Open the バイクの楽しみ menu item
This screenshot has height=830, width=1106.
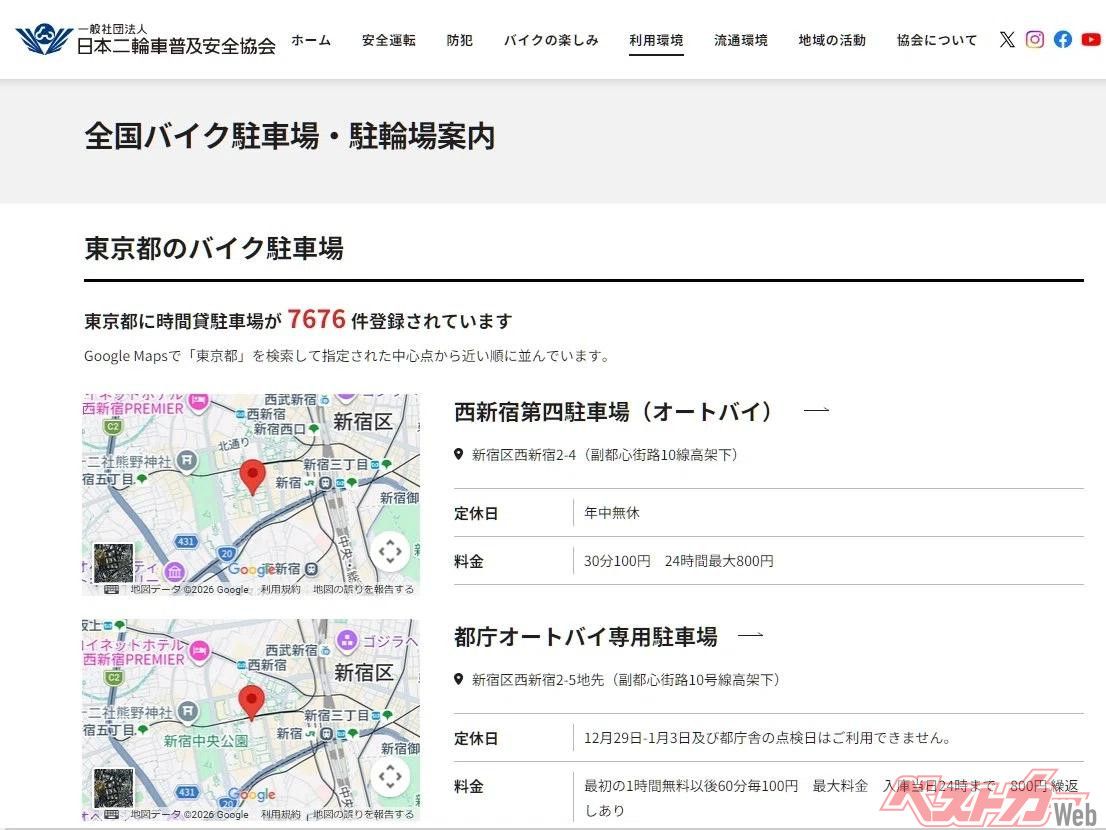click(551, 41)
